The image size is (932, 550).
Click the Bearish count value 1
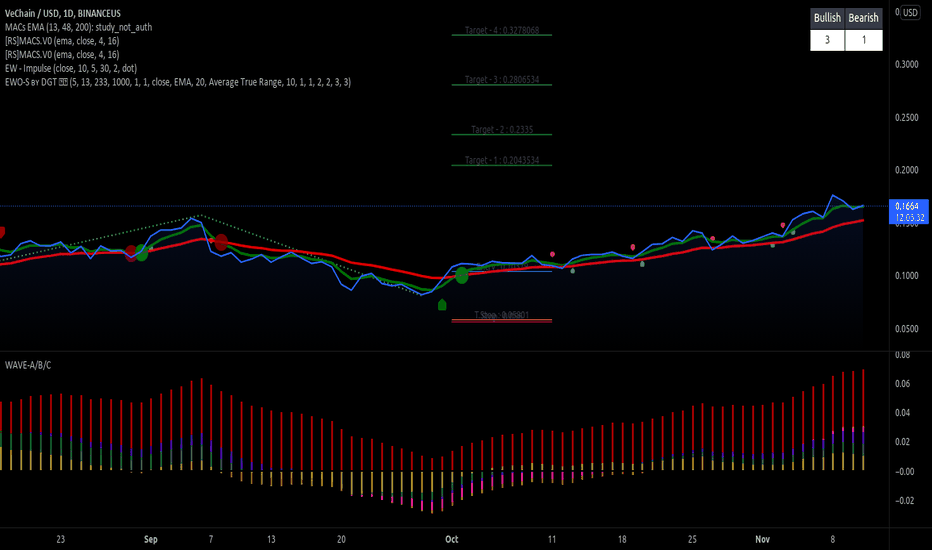863,40
